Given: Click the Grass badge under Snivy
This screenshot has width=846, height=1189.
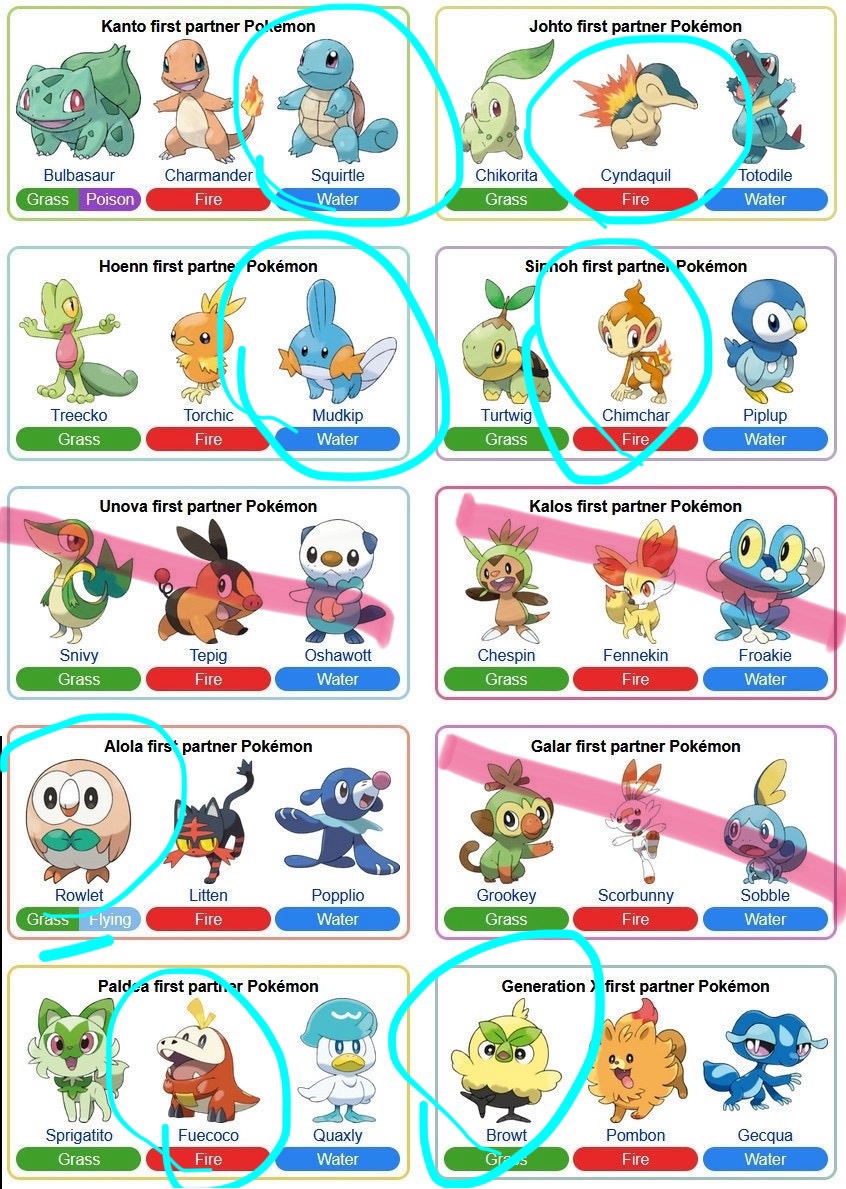Looking at the screenshot, I should [79, 679].
